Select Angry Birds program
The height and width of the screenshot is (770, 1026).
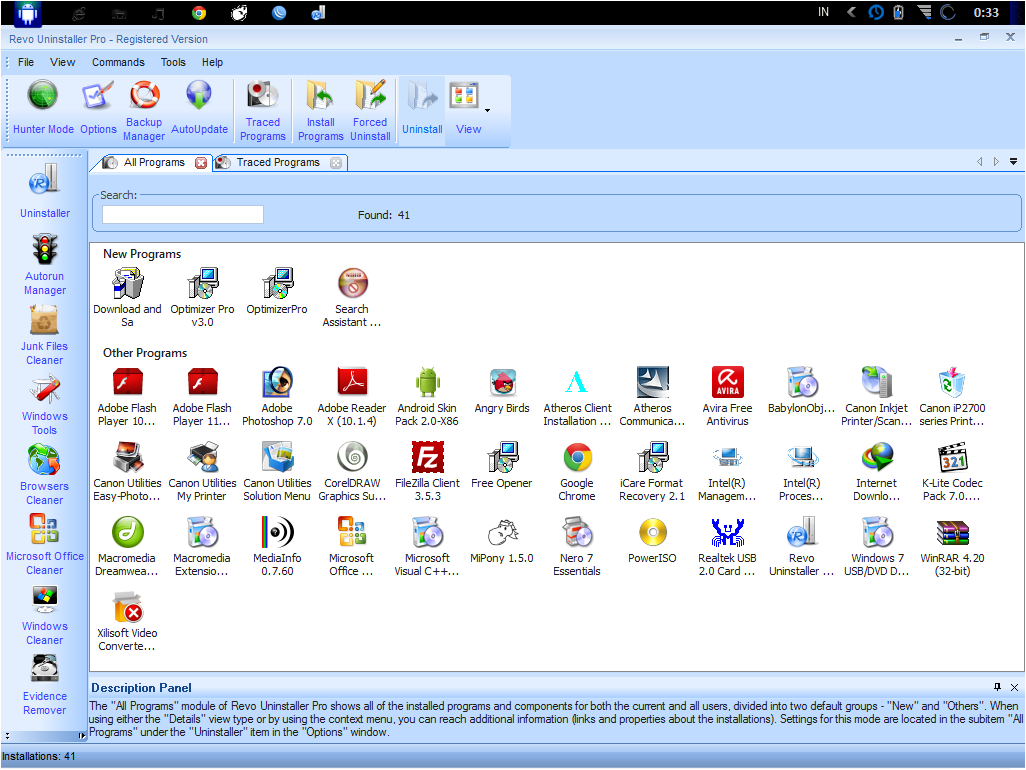pyautogui.click(x=502, y=391)
